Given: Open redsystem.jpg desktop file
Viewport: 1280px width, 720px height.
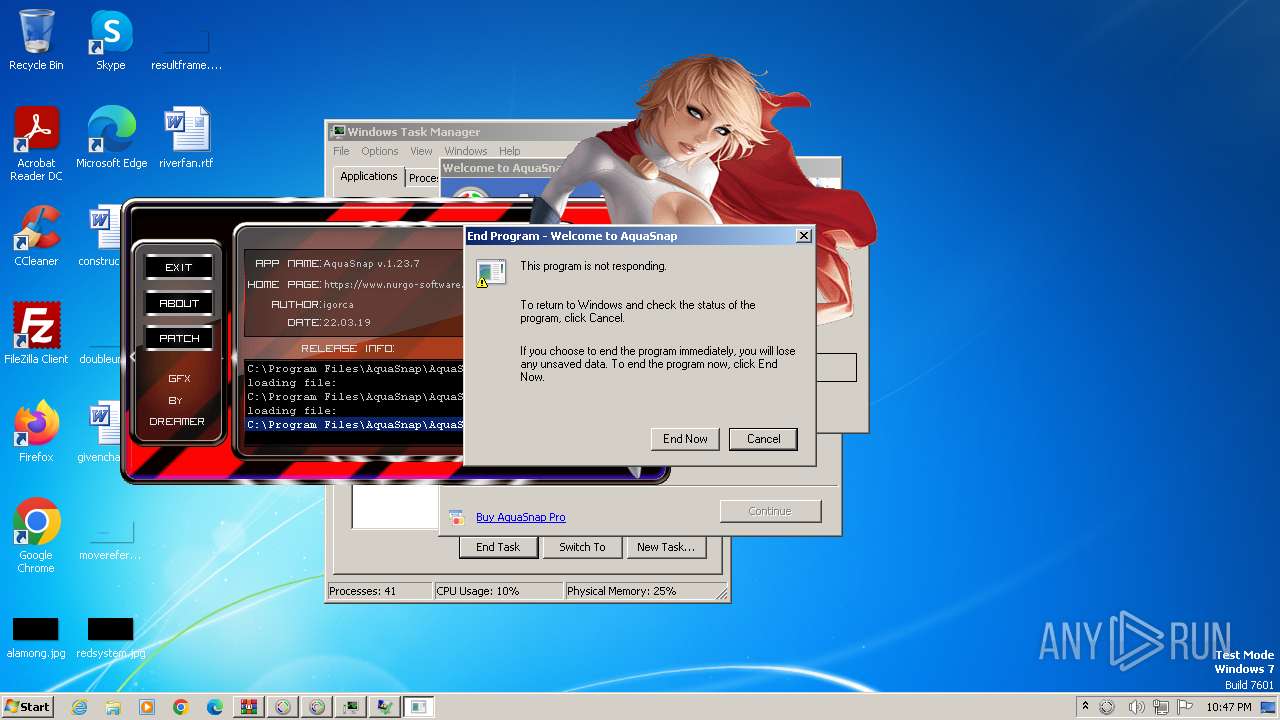Looking at the screenshot, I should tap(110, 636).
